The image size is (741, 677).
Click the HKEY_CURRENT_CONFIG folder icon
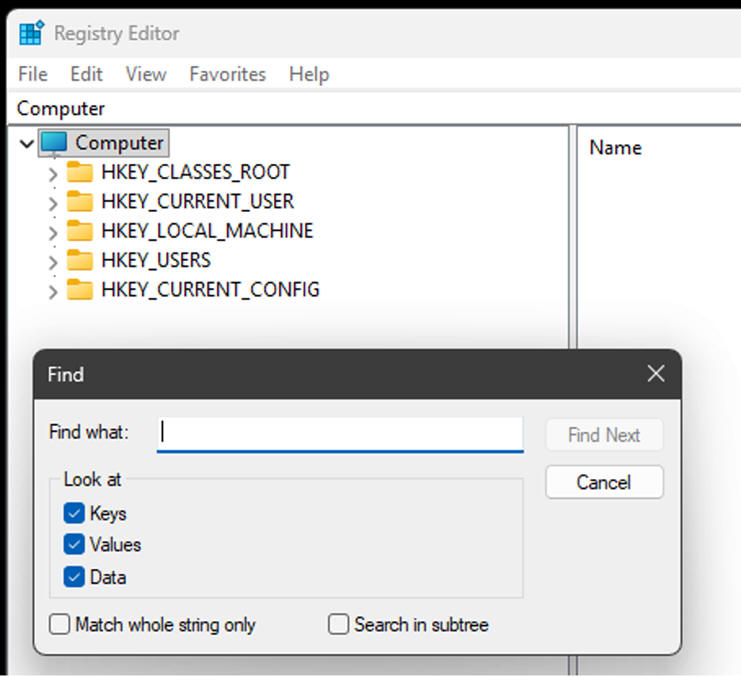[79, 289]
